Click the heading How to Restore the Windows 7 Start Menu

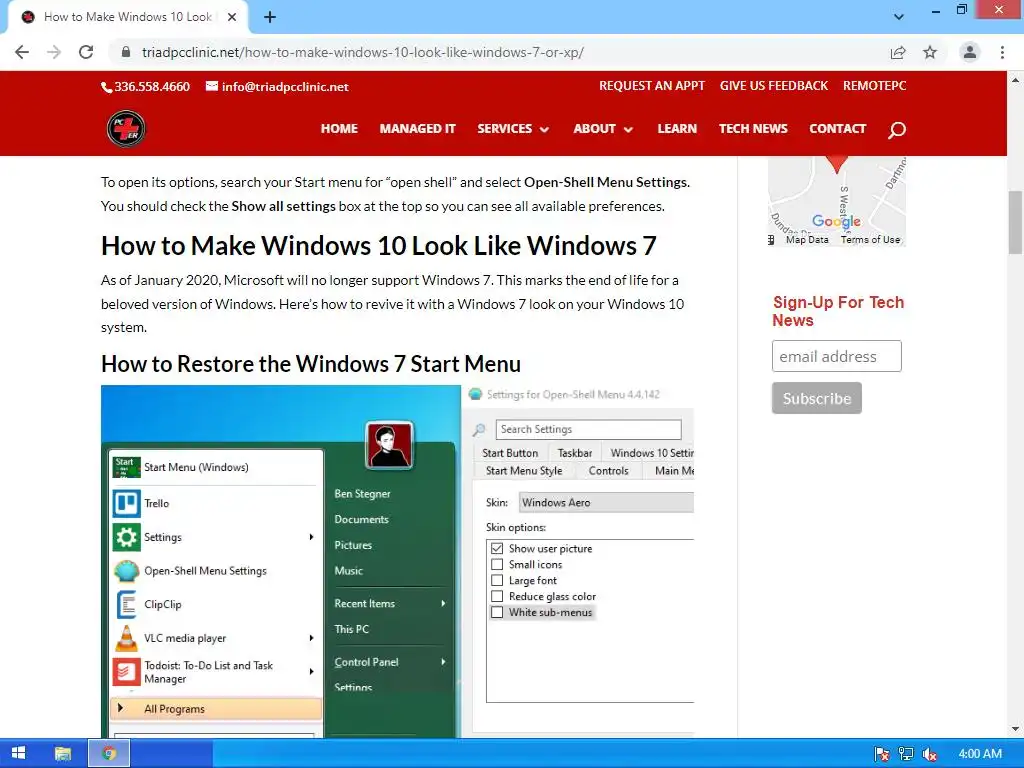click(311, 364)
